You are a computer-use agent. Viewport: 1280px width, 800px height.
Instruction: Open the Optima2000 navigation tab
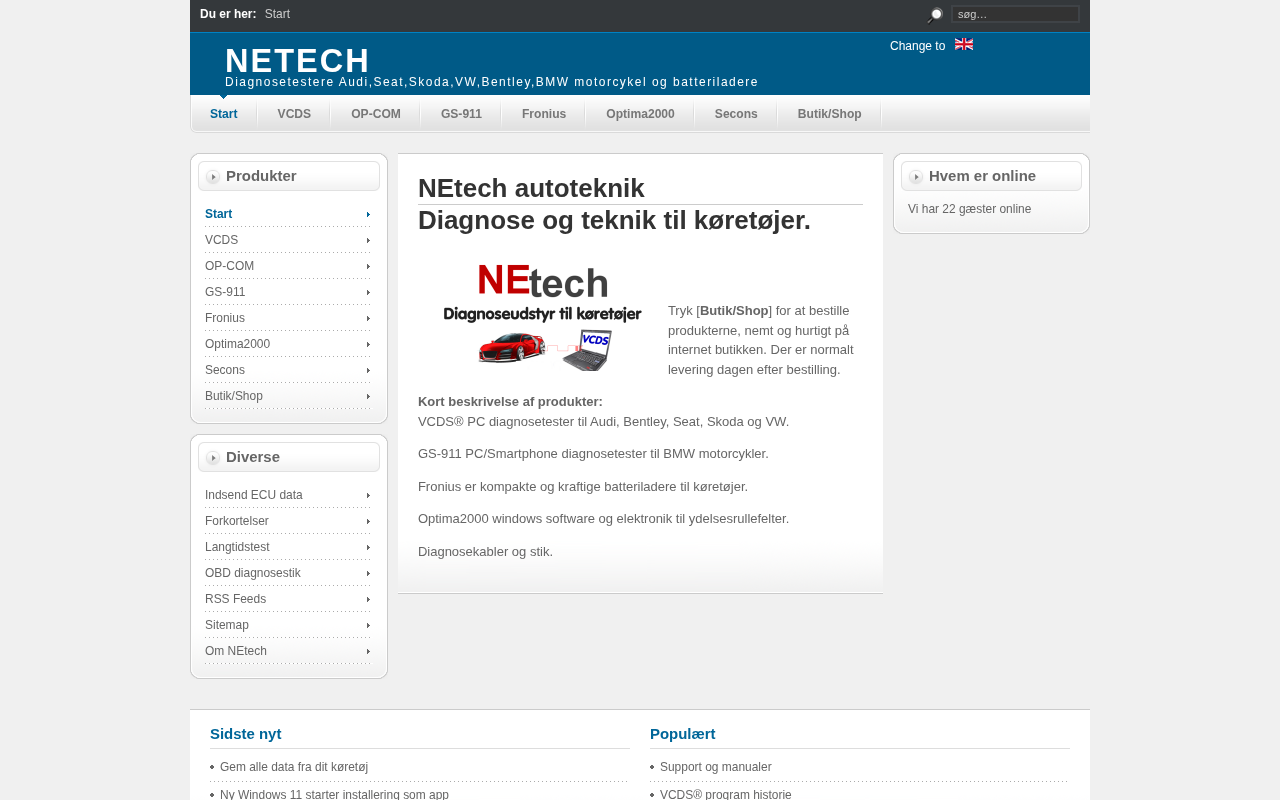(x=640, y=114)
